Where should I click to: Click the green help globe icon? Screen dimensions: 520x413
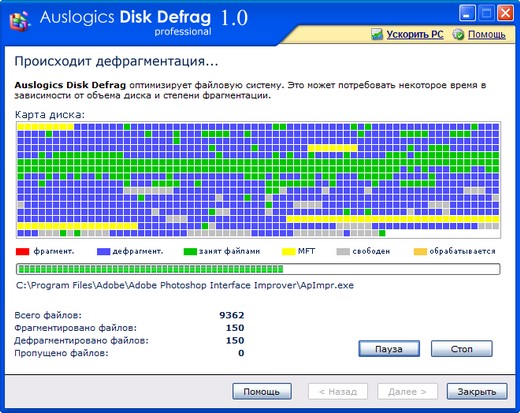458,34
